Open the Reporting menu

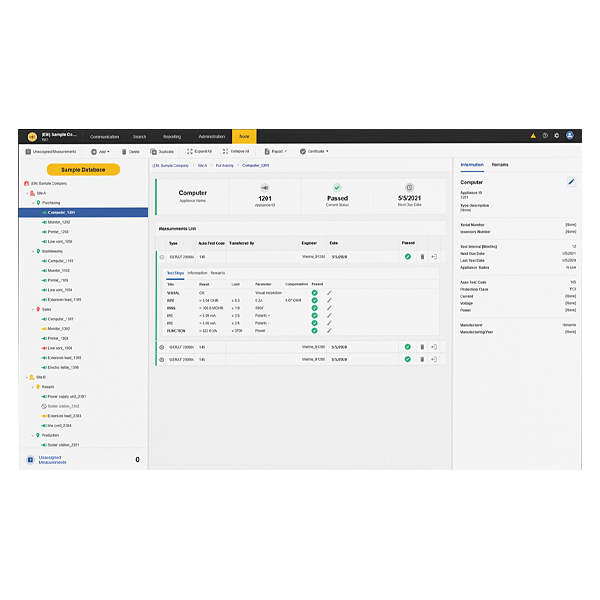(172, 137)
